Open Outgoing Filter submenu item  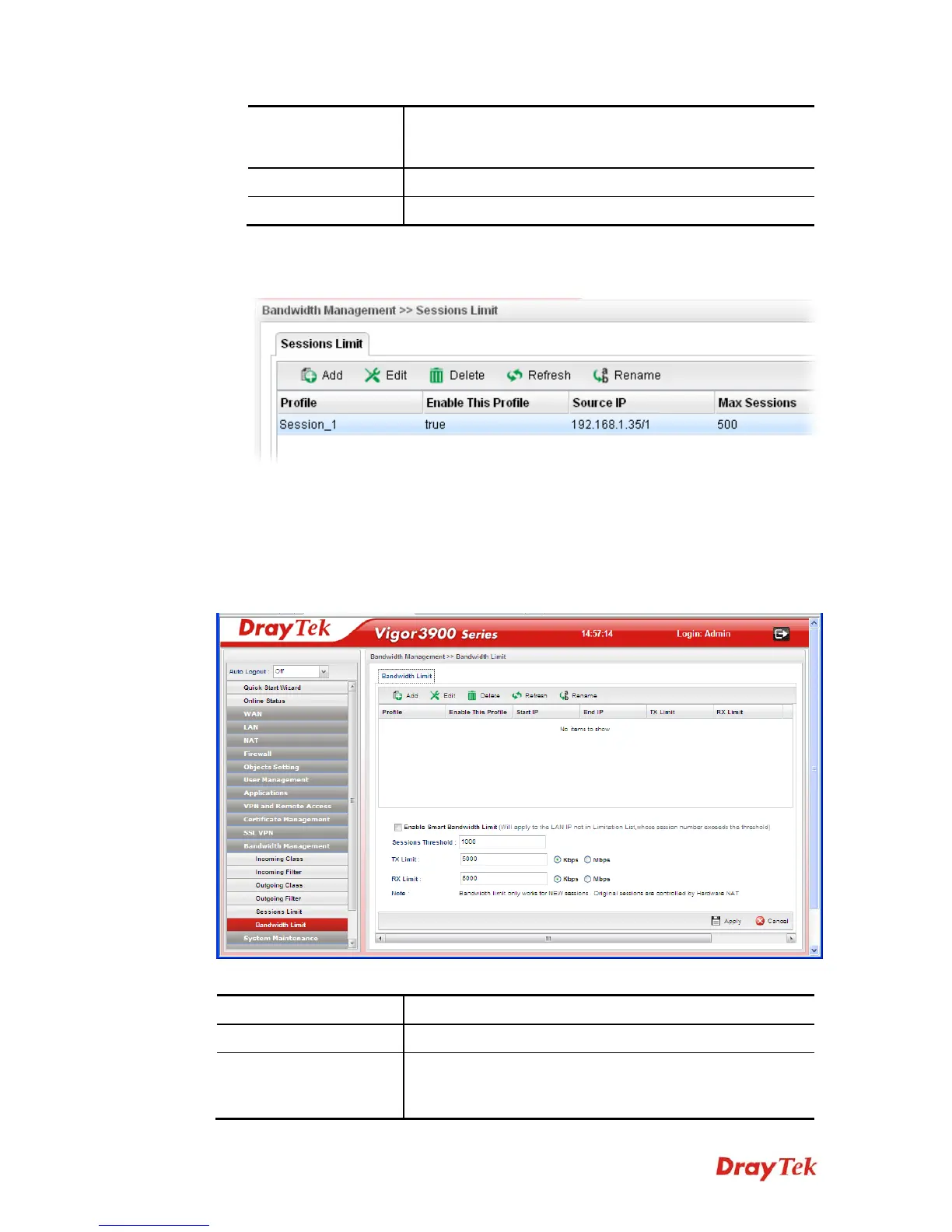click(287, 898)
